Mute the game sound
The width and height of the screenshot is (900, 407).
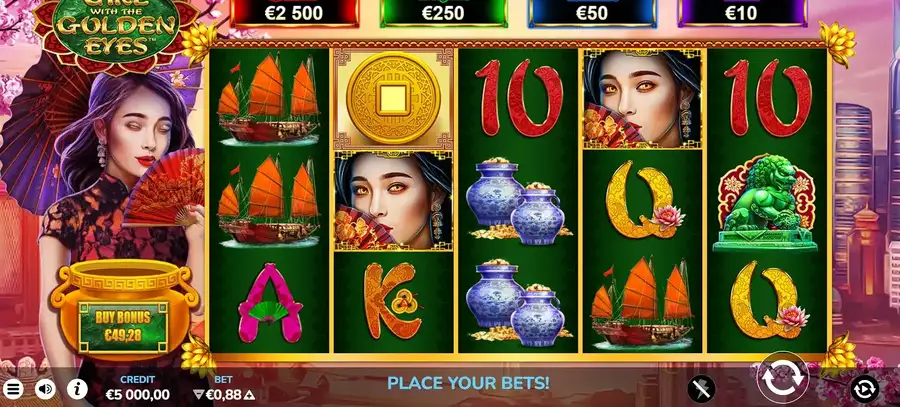(x=45, y=389)
